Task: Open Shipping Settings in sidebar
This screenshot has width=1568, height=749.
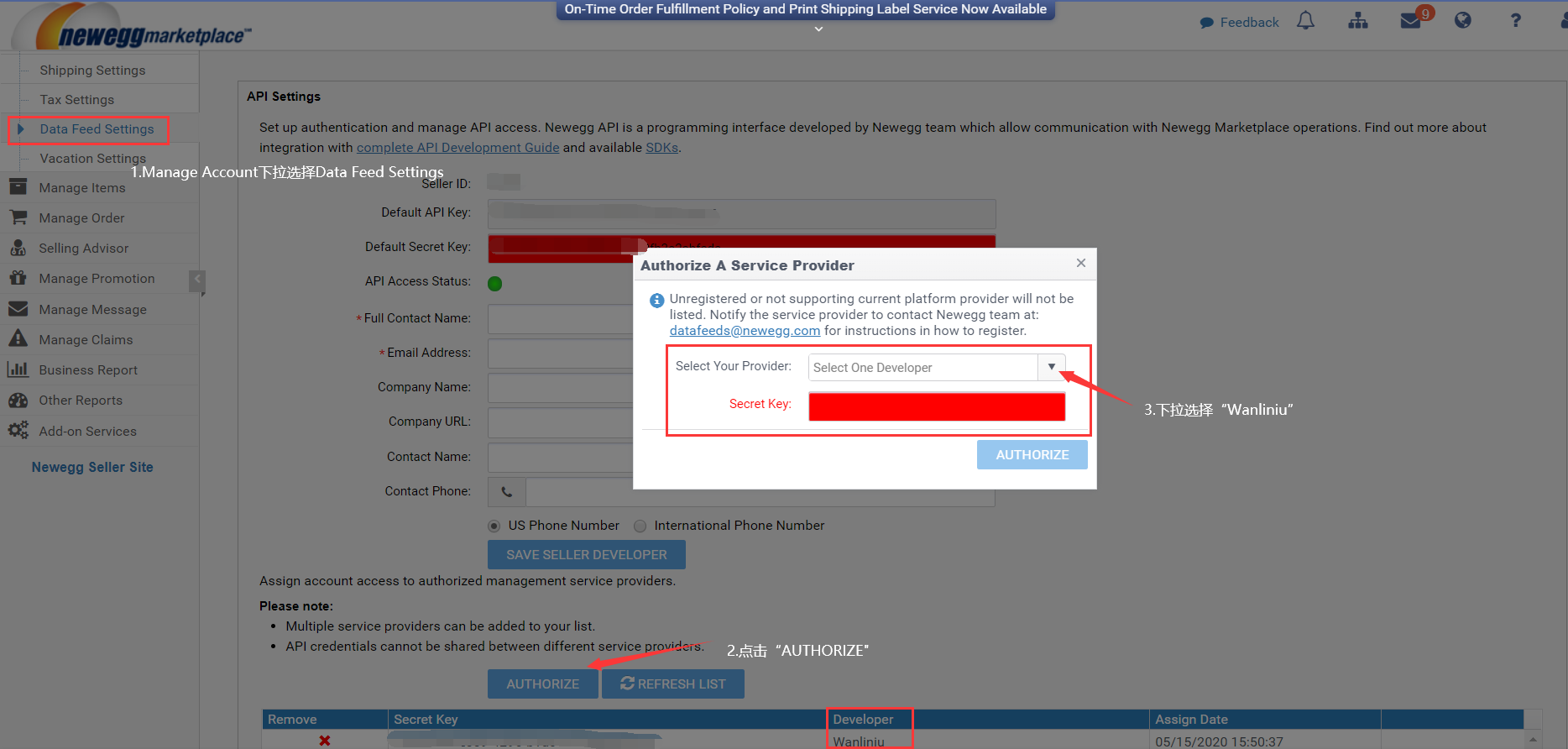Action: pyautogui.click(x=92, y=71)
